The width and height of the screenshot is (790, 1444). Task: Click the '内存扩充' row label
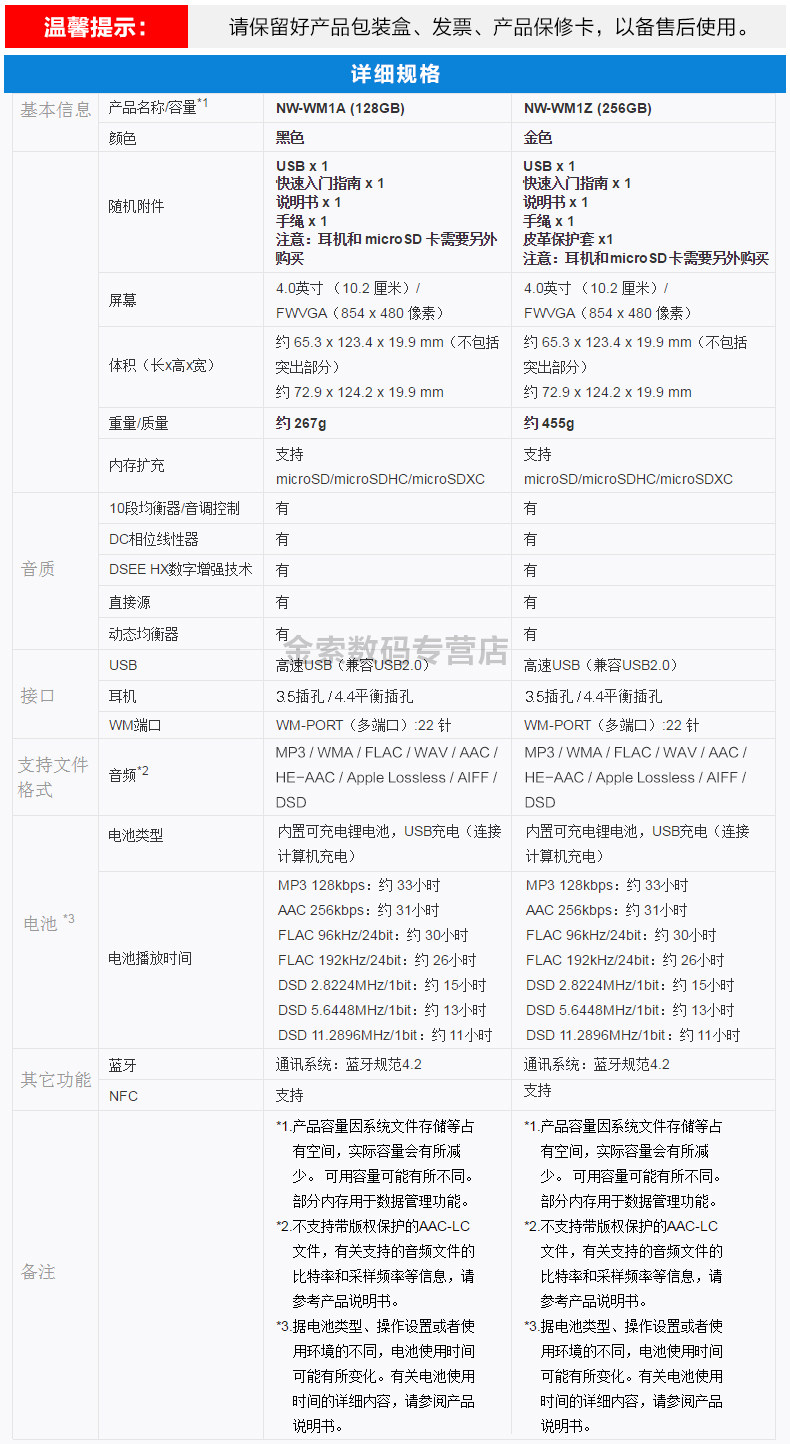pos(137,466)
